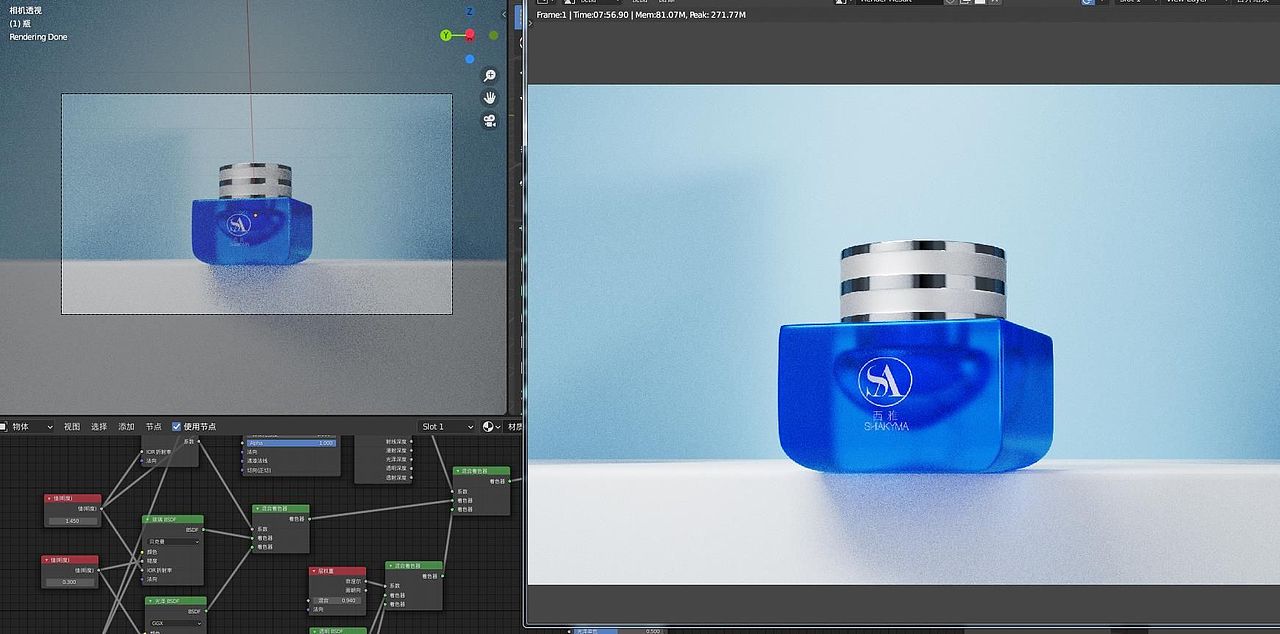Collapse the 光泽 BSDF node
Viewport: 1280px width, 634px height.
click(151, 601)
